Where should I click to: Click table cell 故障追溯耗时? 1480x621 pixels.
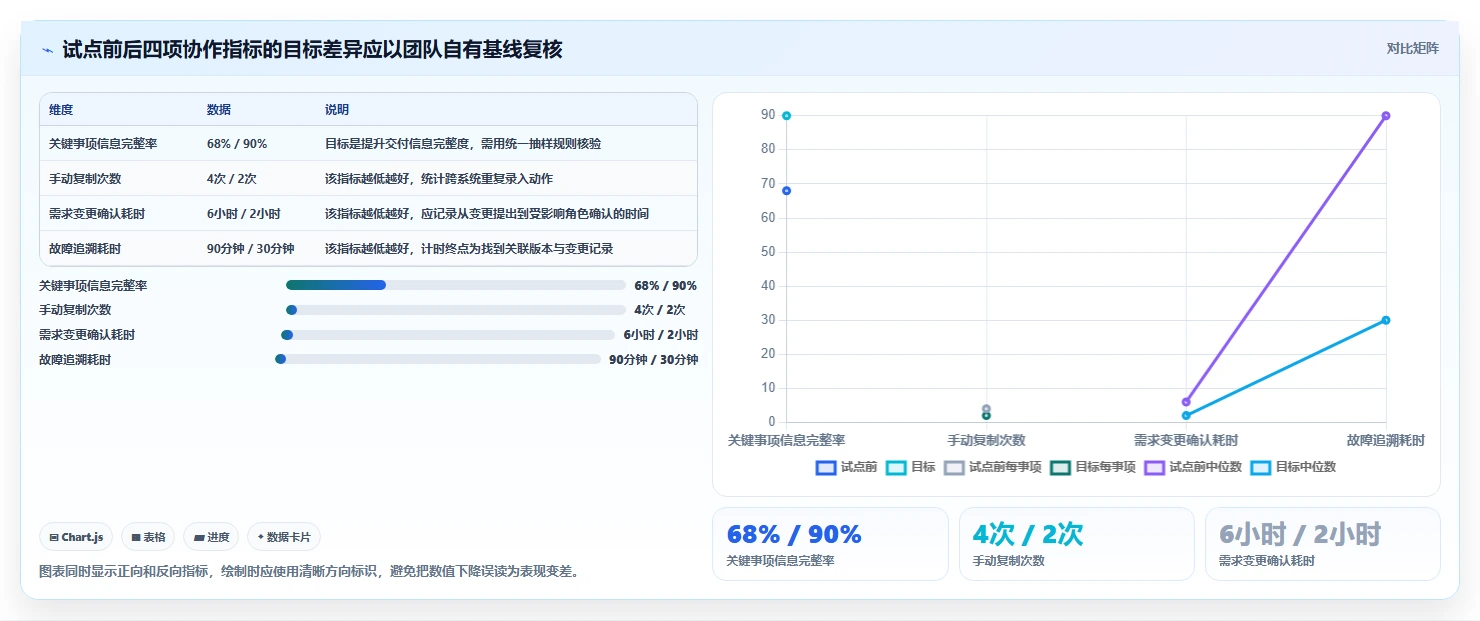tap(85, 249)
